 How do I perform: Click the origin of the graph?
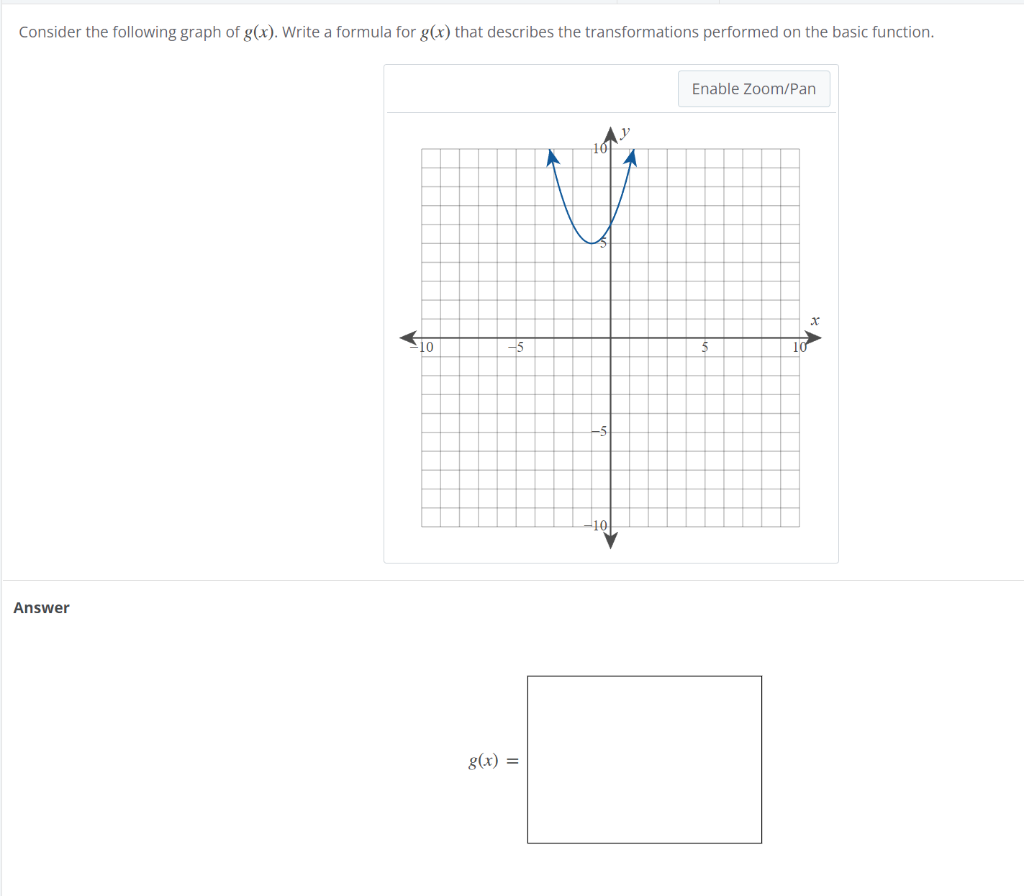point(610,338)
